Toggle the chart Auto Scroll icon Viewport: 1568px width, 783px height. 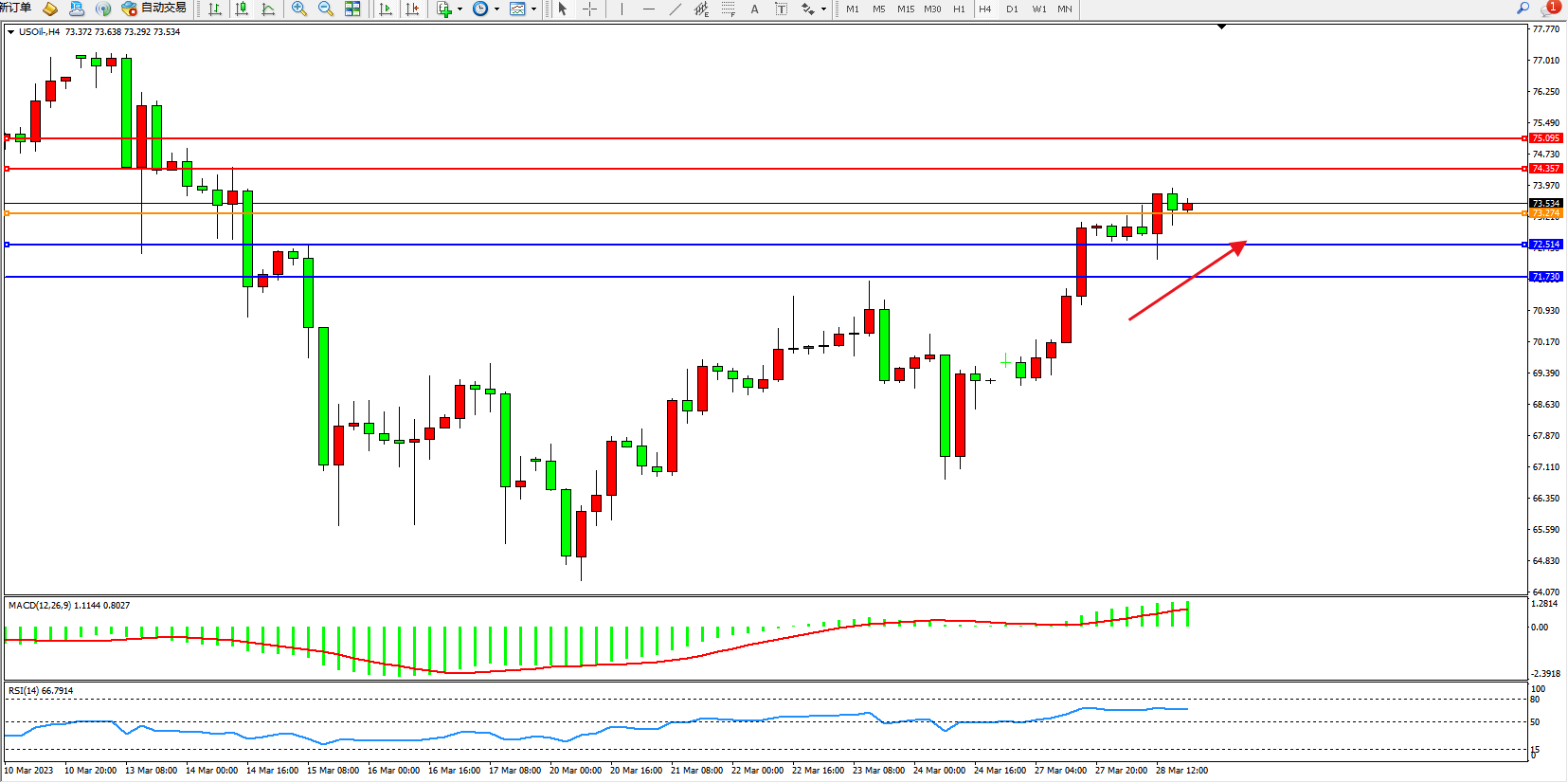386,9
